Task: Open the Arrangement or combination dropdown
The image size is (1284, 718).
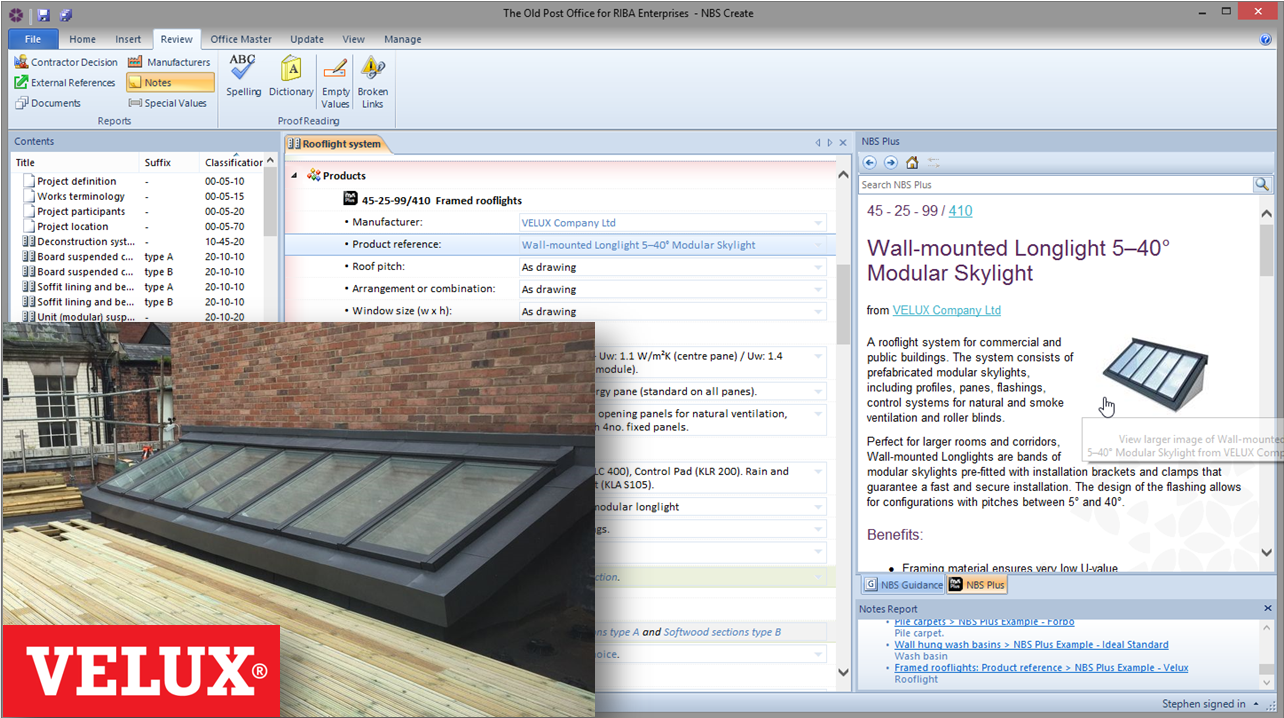Action: pyautogui.click(x=818, y=289)
